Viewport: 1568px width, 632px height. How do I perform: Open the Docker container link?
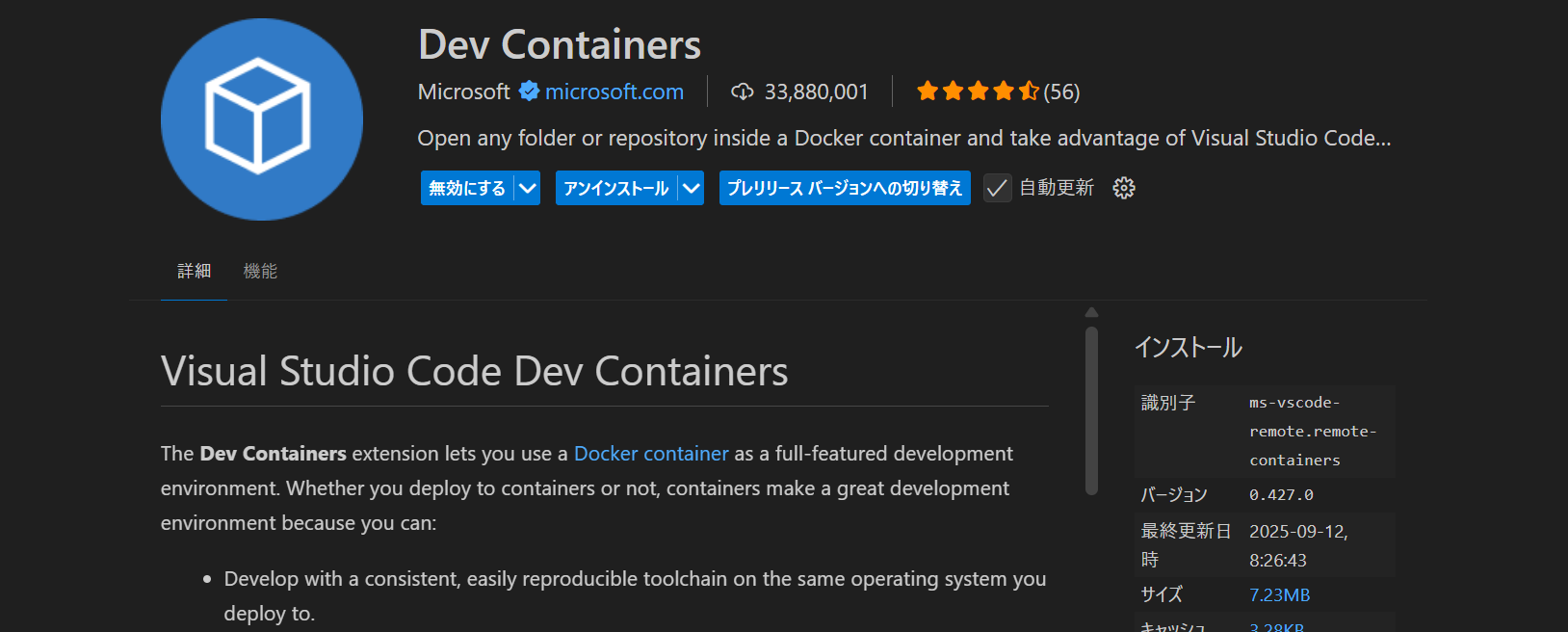pos(651,454)
